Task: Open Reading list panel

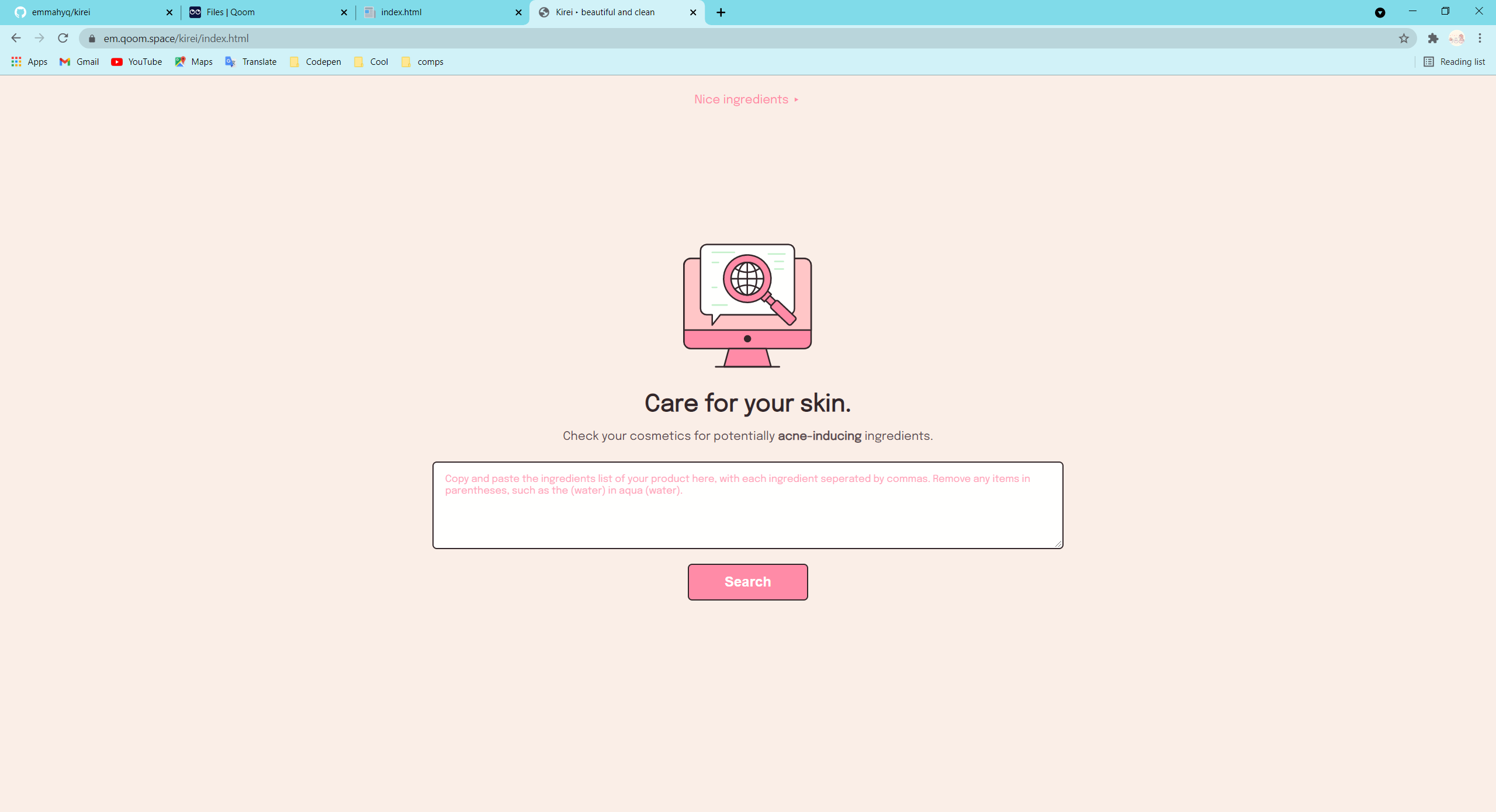Action: (x=1455, y=61)
